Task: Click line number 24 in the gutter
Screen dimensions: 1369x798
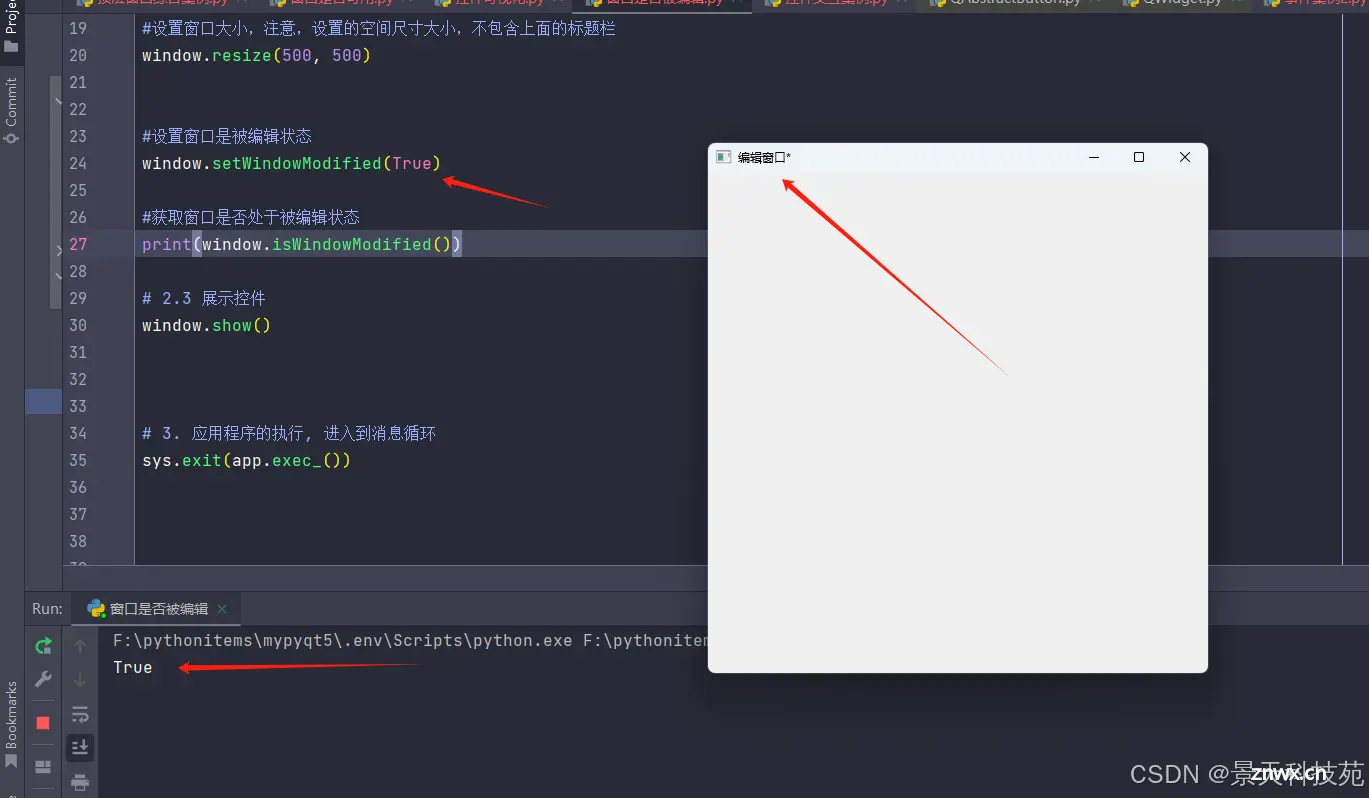Action: [x=78, y=163]
